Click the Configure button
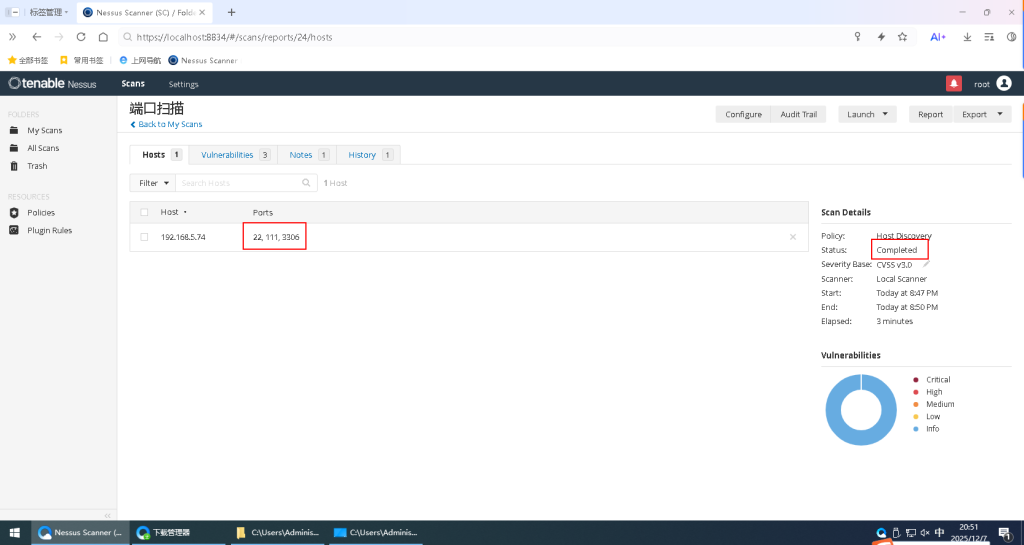Screen dimensions: 1024x545 pos(743,114)
